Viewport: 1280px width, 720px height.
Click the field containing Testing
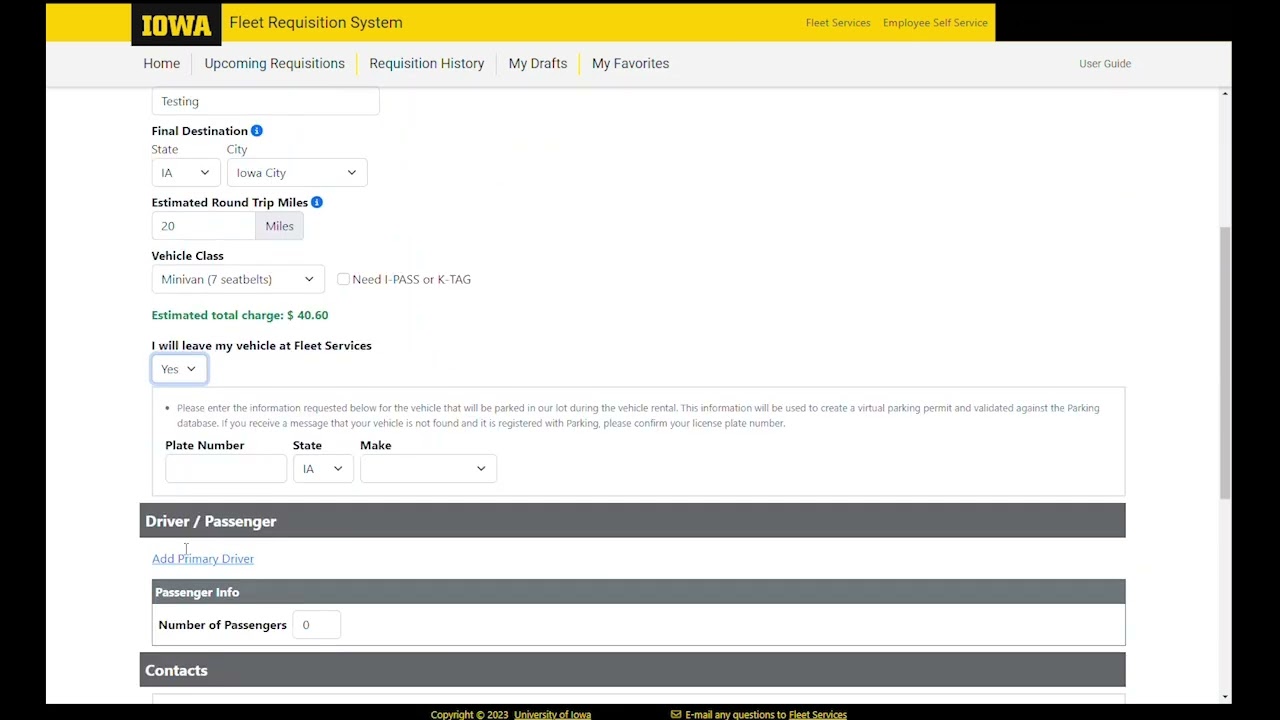(x=265, y=101)
